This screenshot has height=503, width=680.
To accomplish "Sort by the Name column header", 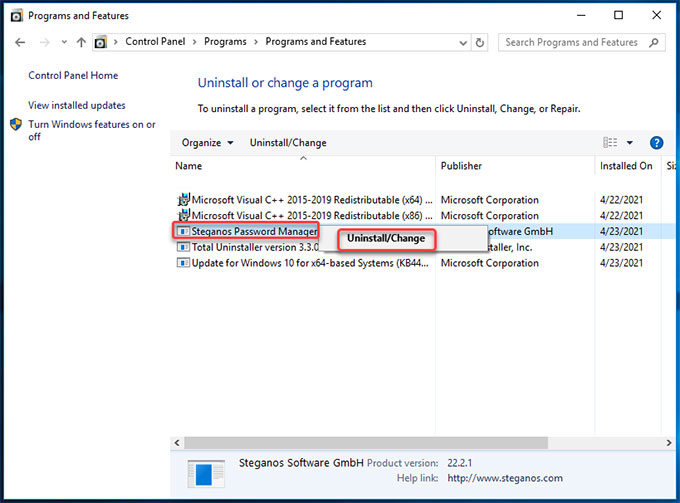I will tap(189, 166).
